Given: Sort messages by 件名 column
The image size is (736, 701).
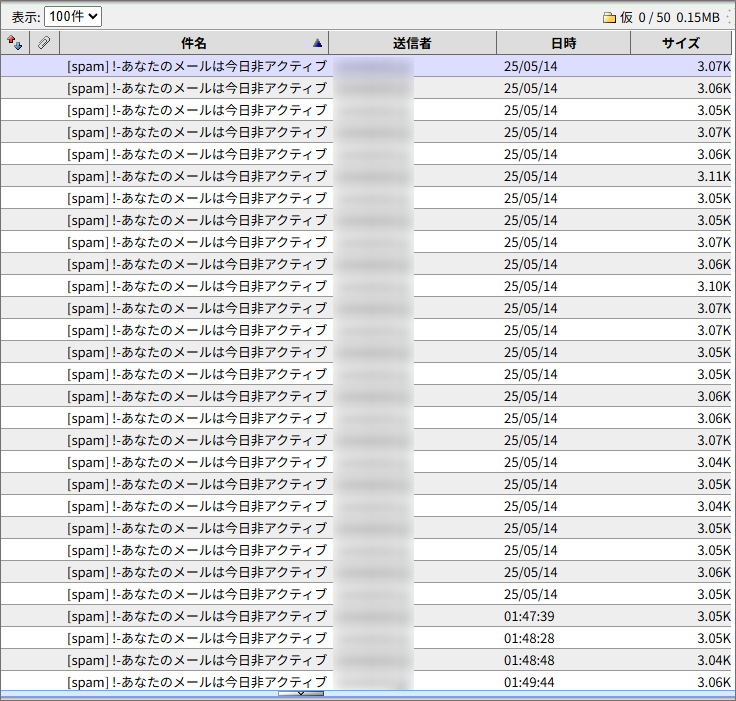Looking at the screenshot, I should tap(194, 43).
